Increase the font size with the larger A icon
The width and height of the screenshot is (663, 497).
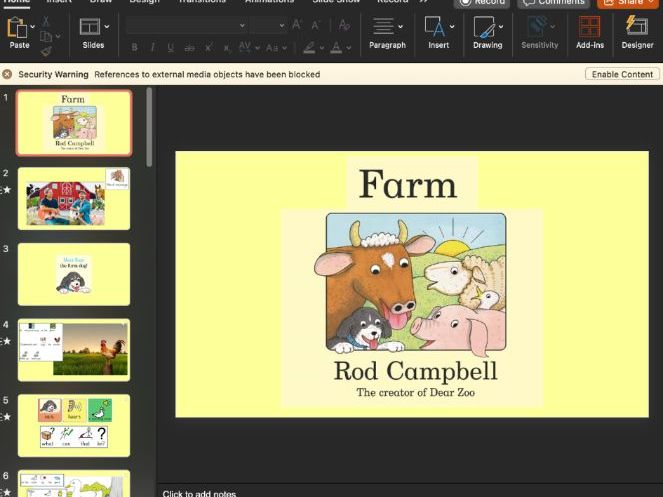(x=297, y=25)
